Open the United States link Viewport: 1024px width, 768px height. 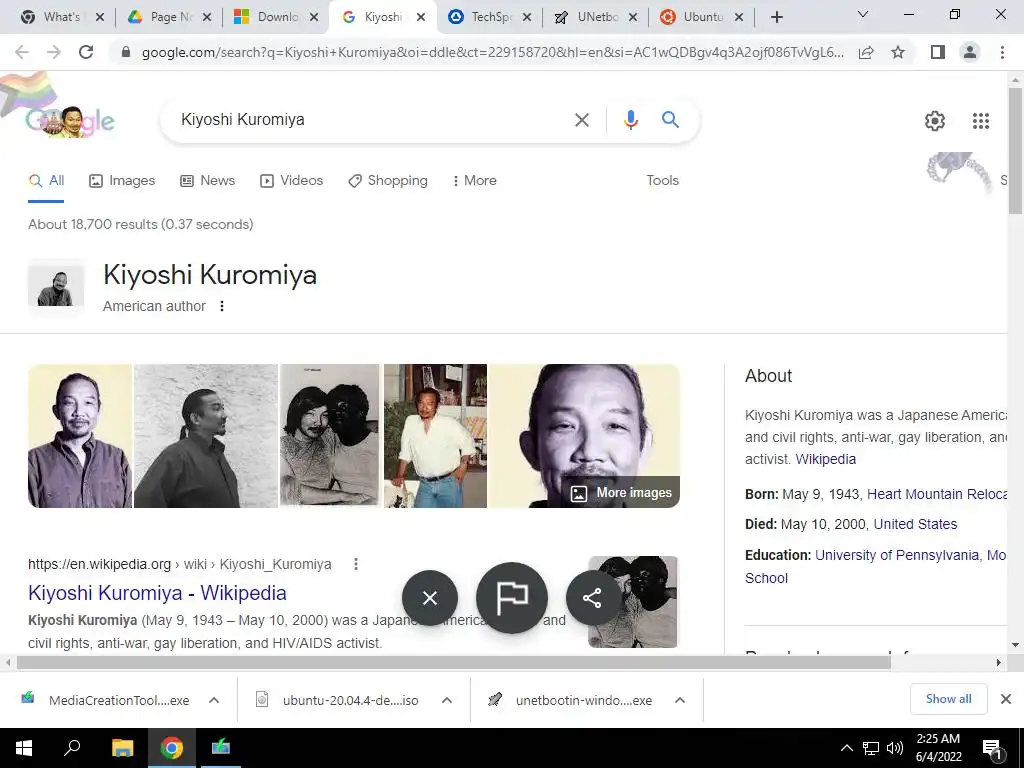click(915, 524)
